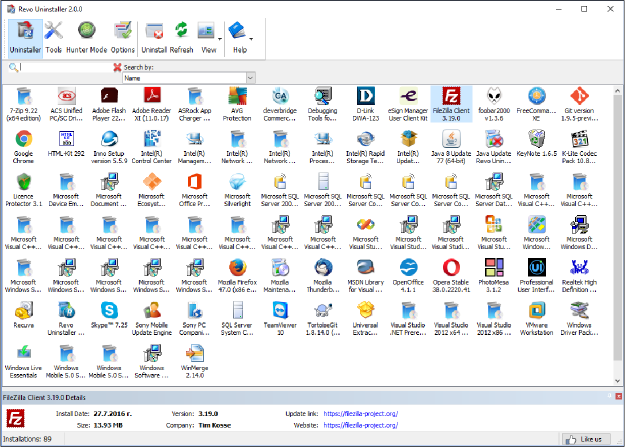Select the Universal Extractor icon
Image resolution: width=625 pixels, height=447 pixels.
[366, 318]
